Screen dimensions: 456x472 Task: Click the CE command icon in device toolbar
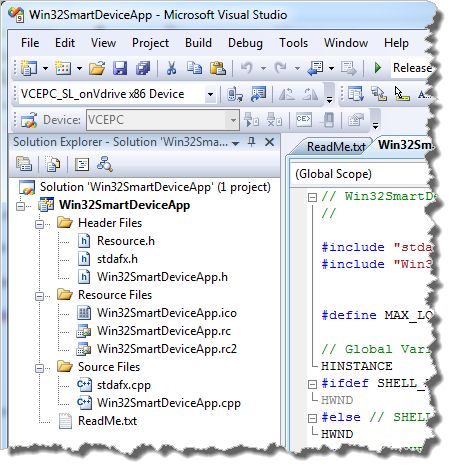pos(303,119)
